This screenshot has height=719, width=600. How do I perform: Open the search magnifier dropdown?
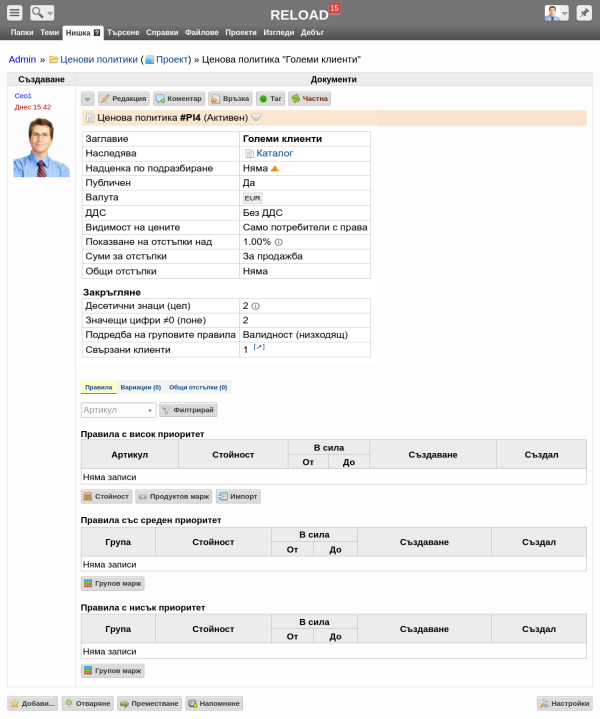42,12
